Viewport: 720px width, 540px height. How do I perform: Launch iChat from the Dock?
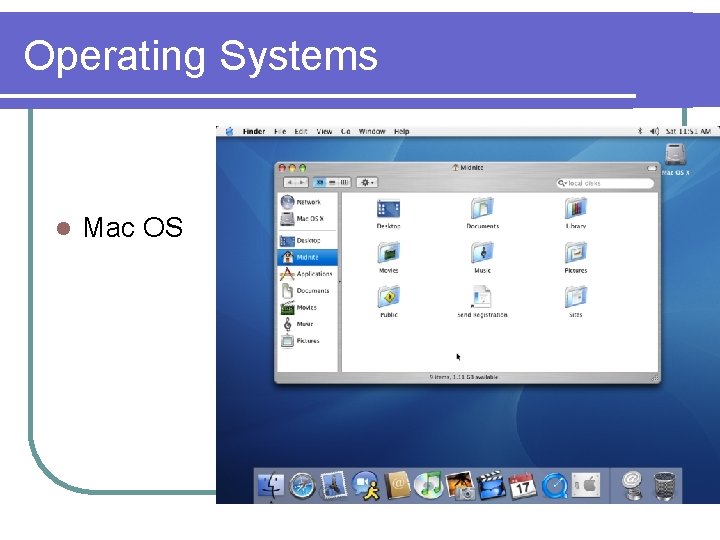(366, 486)
